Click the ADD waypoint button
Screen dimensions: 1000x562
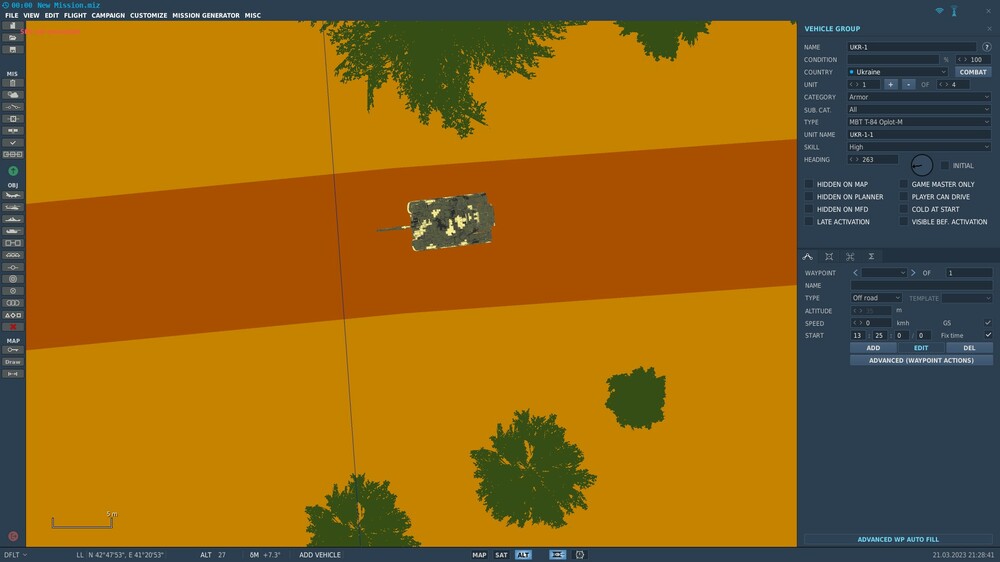tap(873, 348)
